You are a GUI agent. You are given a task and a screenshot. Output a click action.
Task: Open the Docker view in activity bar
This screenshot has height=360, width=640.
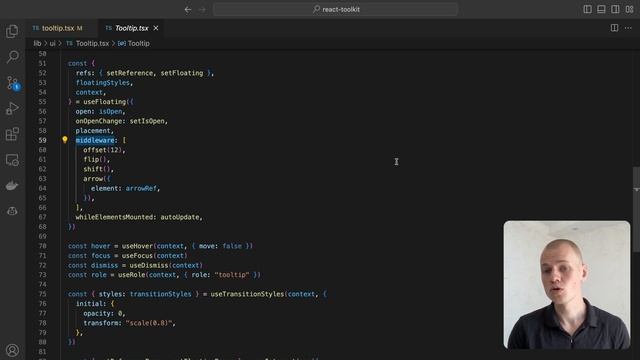(x=12, y=186)
